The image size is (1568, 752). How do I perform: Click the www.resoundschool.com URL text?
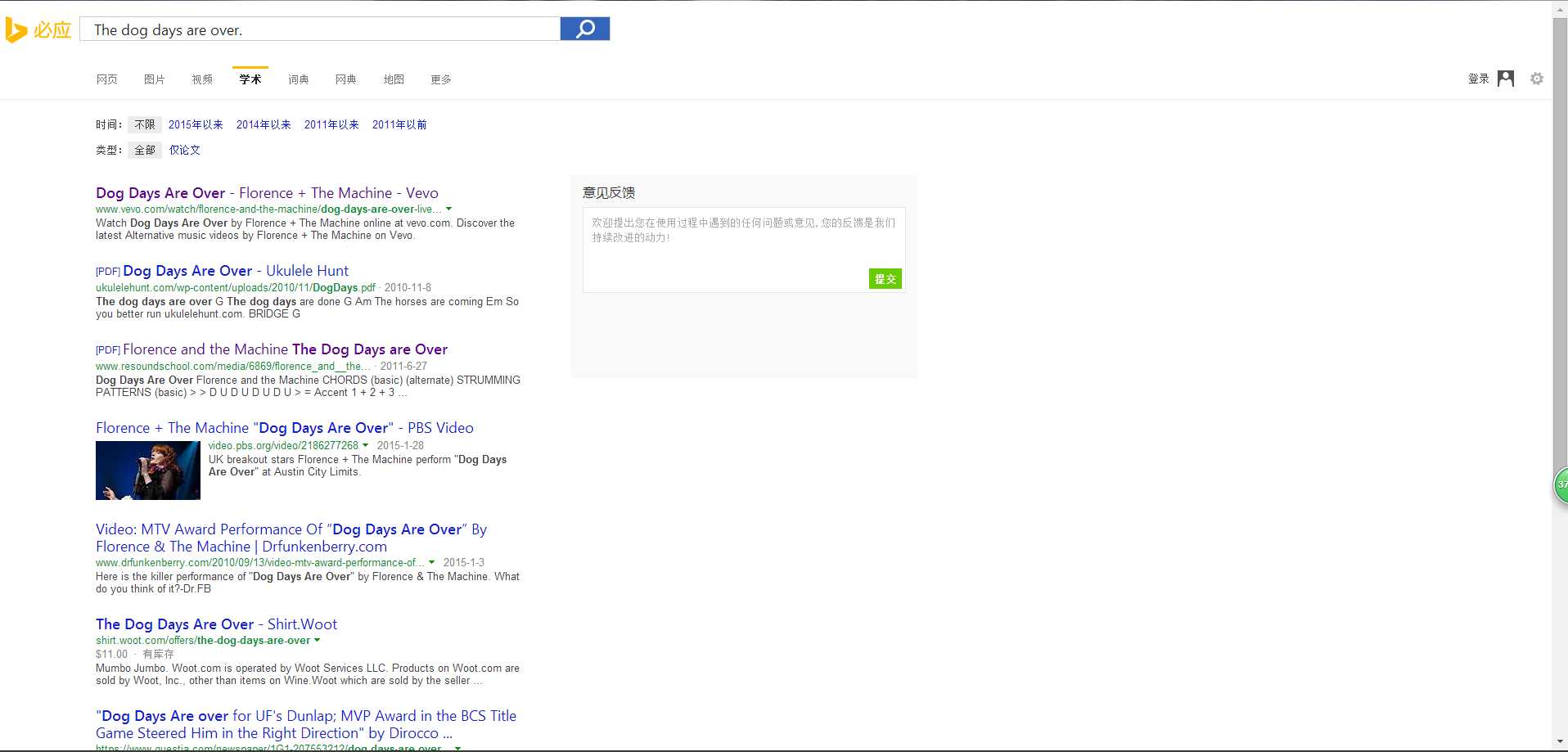click(x=232, y=366)
